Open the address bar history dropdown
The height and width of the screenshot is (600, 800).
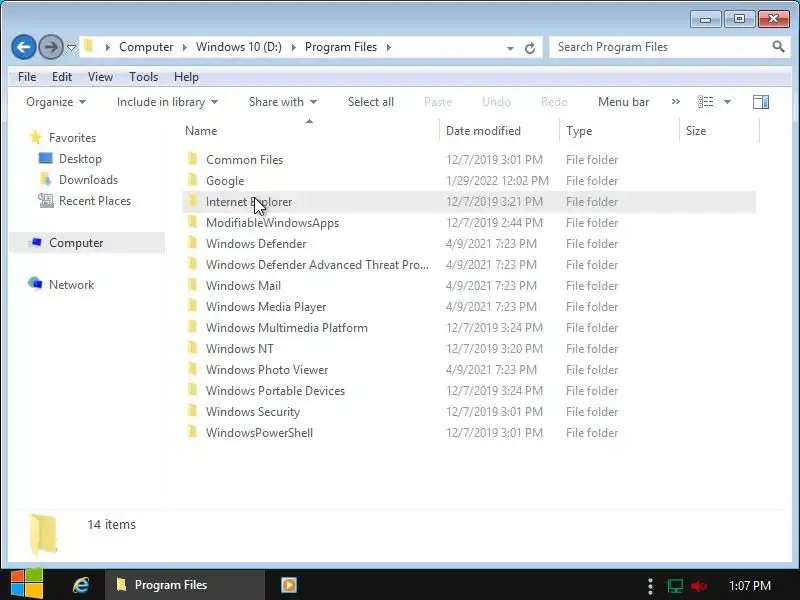[510, 48]
